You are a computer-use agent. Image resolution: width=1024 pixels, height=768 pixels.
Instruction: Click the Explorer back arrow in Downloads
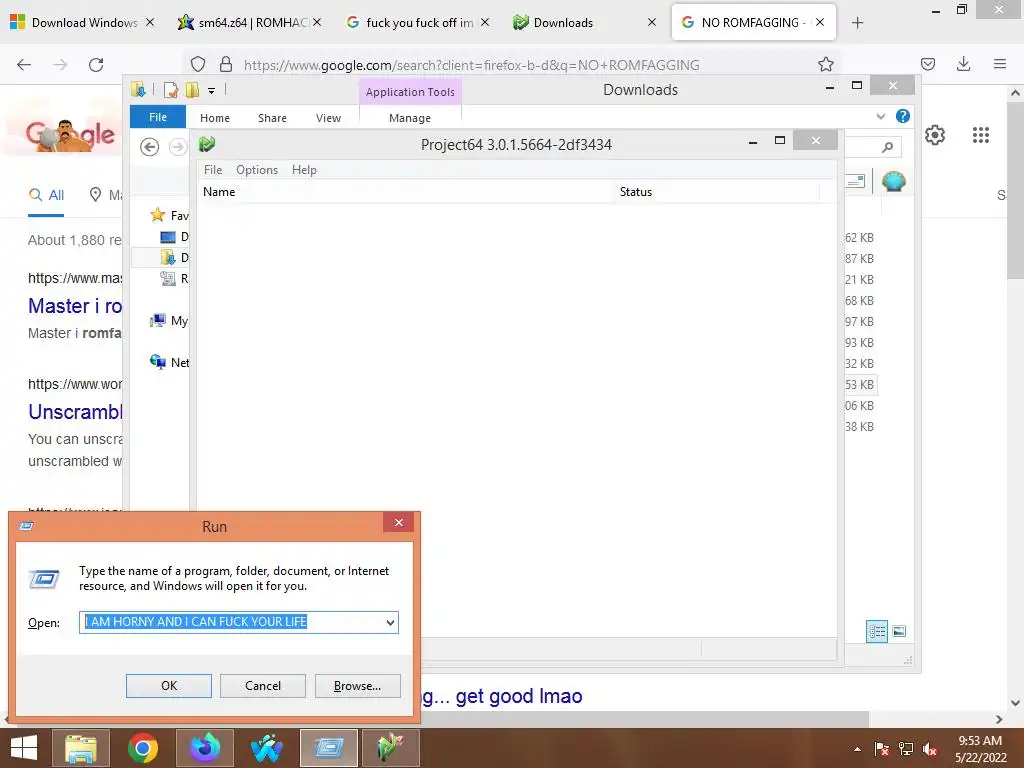coord(150,147)
